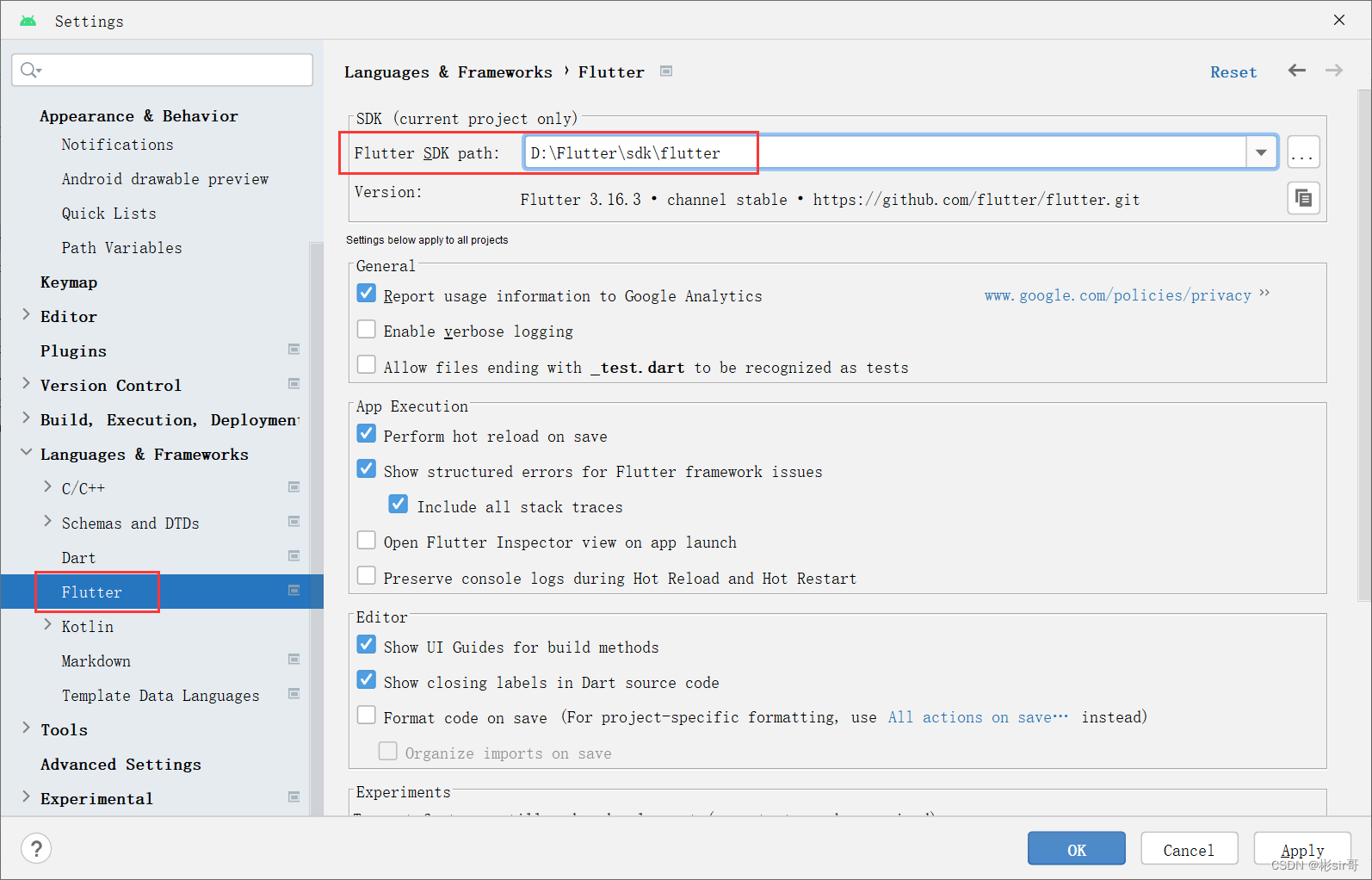Toggle Show UI Guides for build methods
Screen dimensions: 1372x880
pyautogui.click(x=367, y=645)
